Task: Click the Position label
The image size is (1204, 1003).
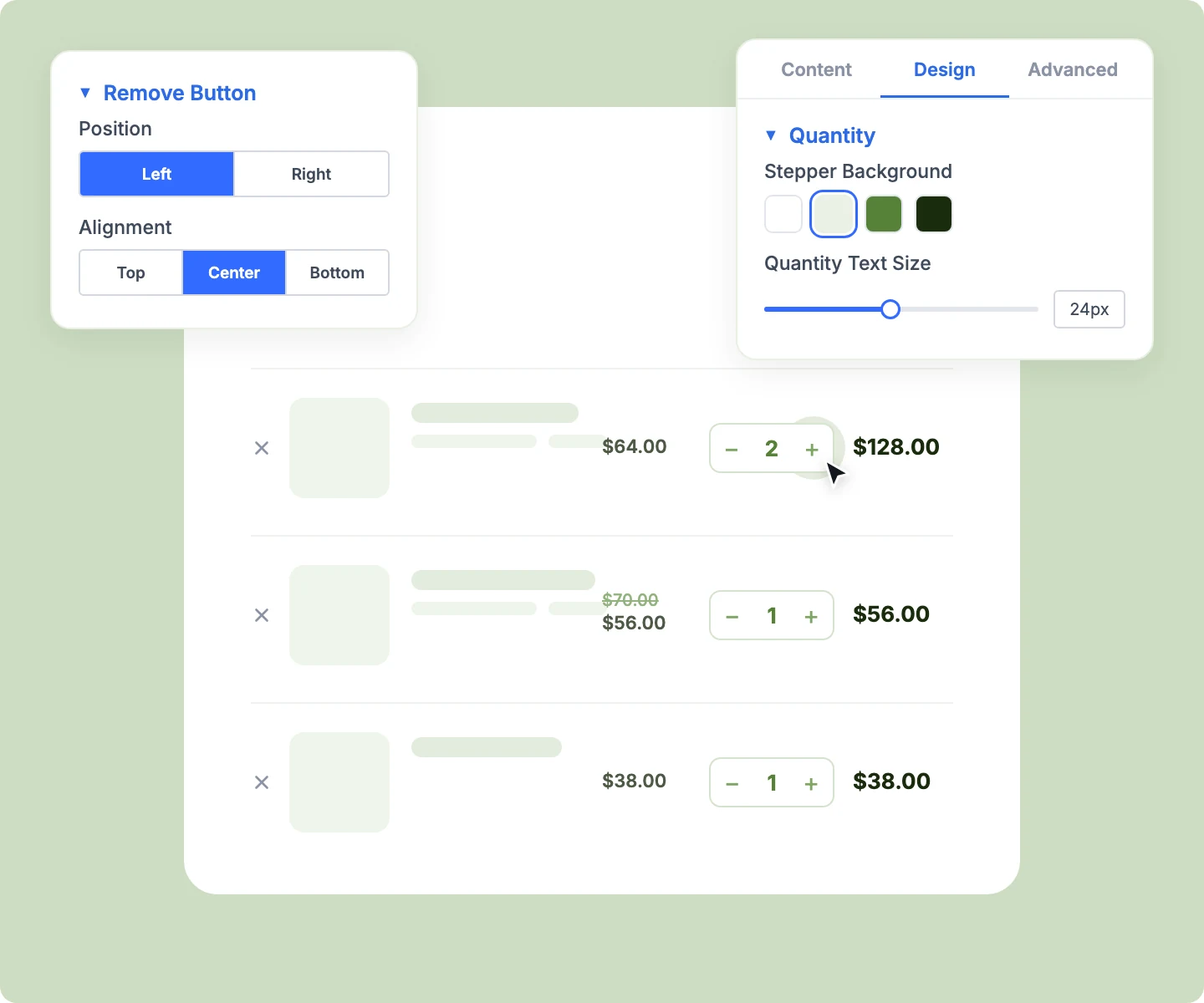Action: pyautogui.click(x=115, y=129)
